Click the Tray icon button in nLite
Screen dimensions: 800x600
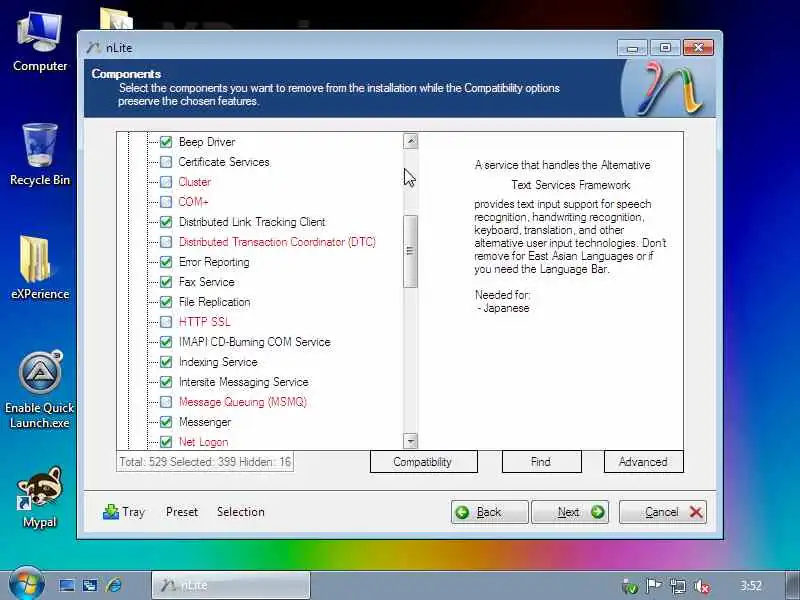pyautogui.click(x=124, y=512)
